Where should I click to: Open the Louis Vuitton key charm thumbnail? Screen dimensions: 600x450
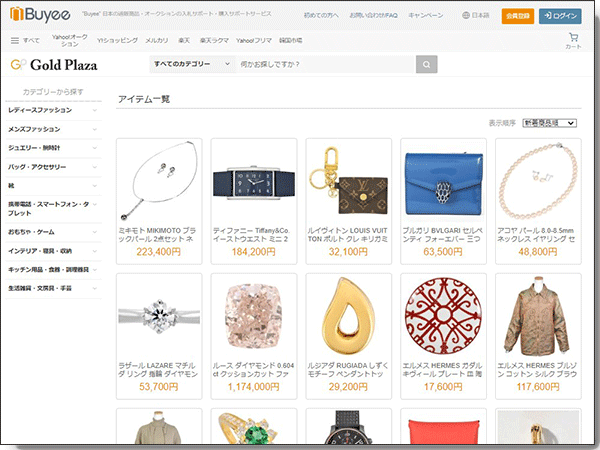[349, 181]
